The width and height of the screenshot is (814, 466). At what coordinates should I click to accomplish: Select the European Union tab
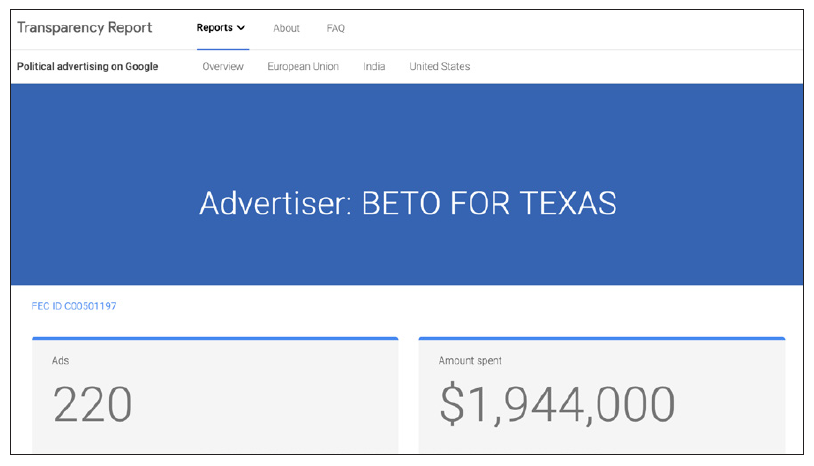coord(303,67)
